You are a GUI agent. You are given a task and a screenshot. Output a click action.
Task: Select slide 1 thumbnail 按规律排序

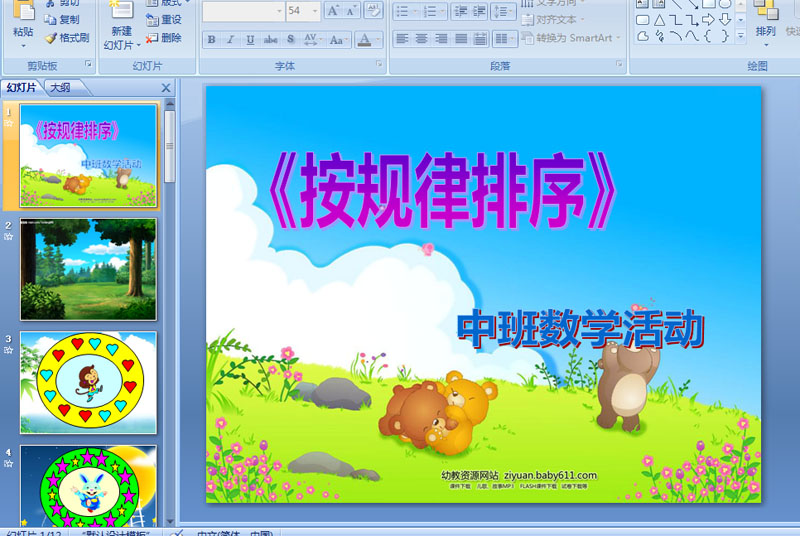click(x=88, y=156)
